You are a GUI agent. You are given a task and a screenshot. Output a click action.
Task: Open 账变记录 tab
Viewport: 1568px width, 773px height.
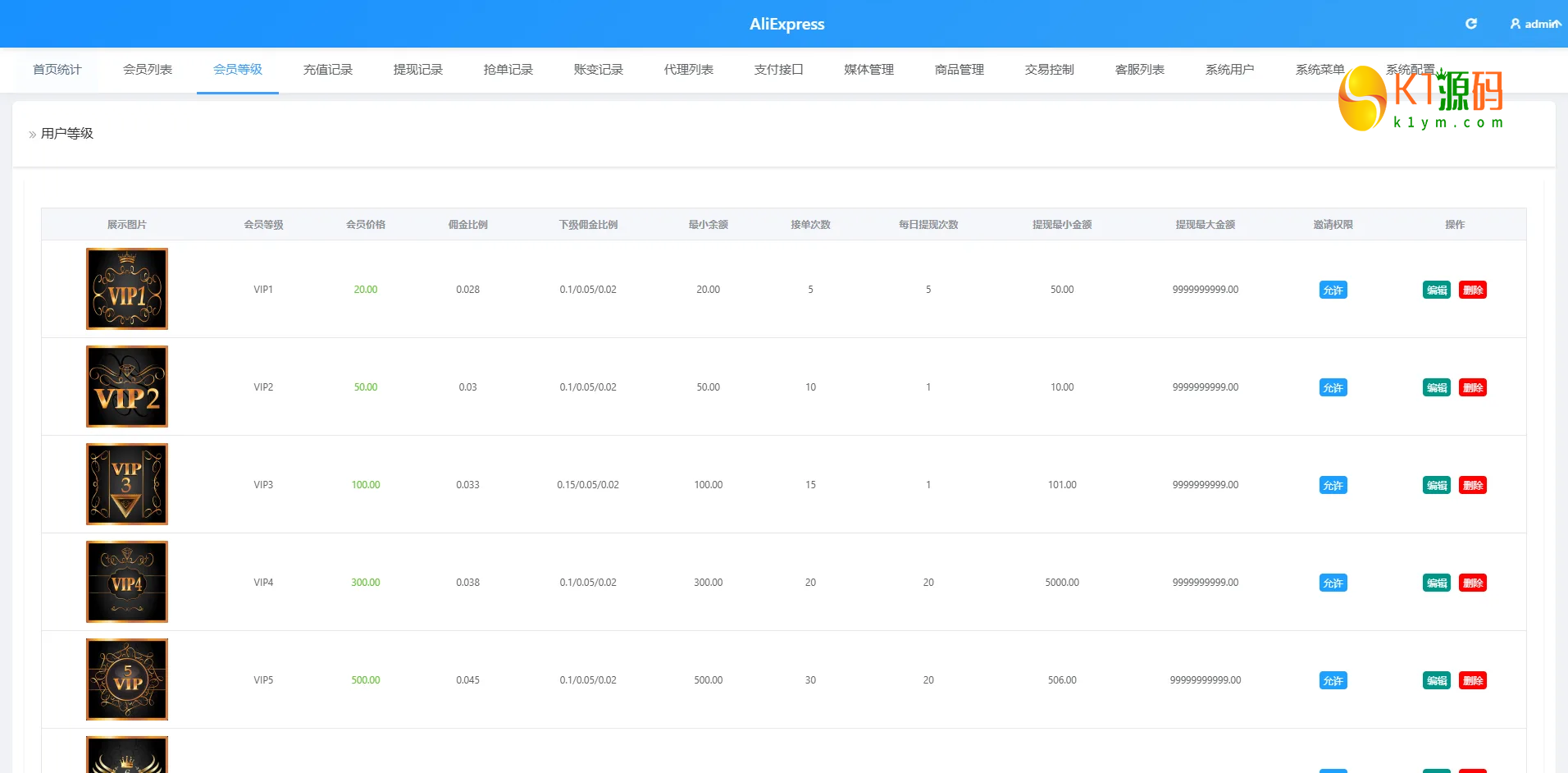pyautogui.click(x=599, y=70)
